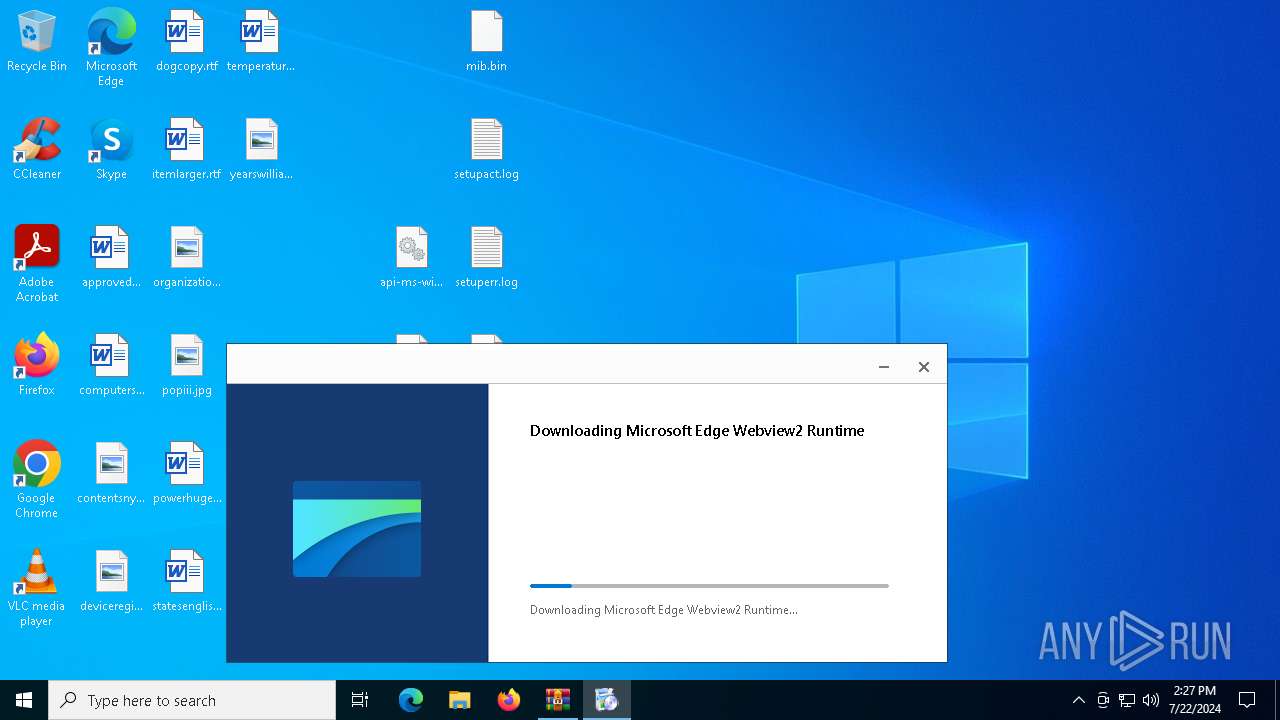Show hidden system tray icons

(1079, 700)
